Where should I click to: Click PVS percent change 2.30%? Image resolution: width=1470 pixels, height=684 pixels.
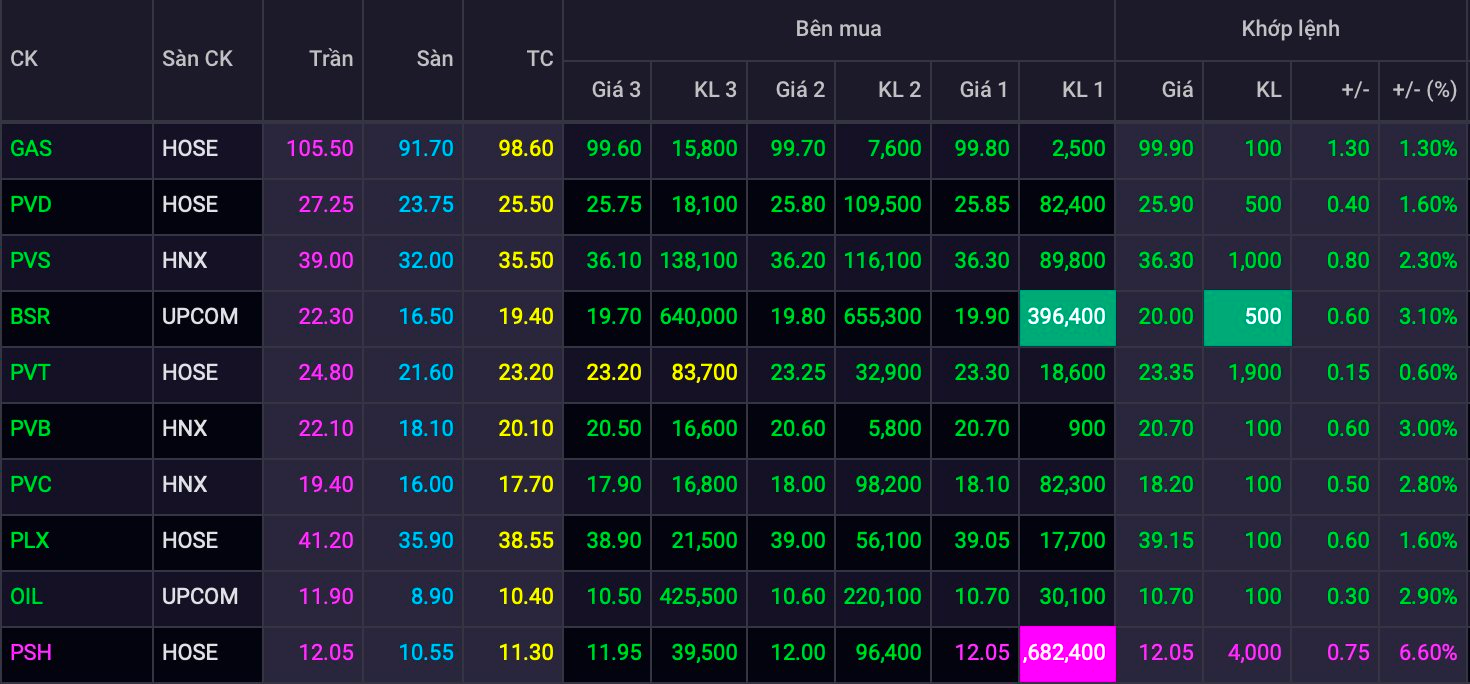(x=1428, y=260)
